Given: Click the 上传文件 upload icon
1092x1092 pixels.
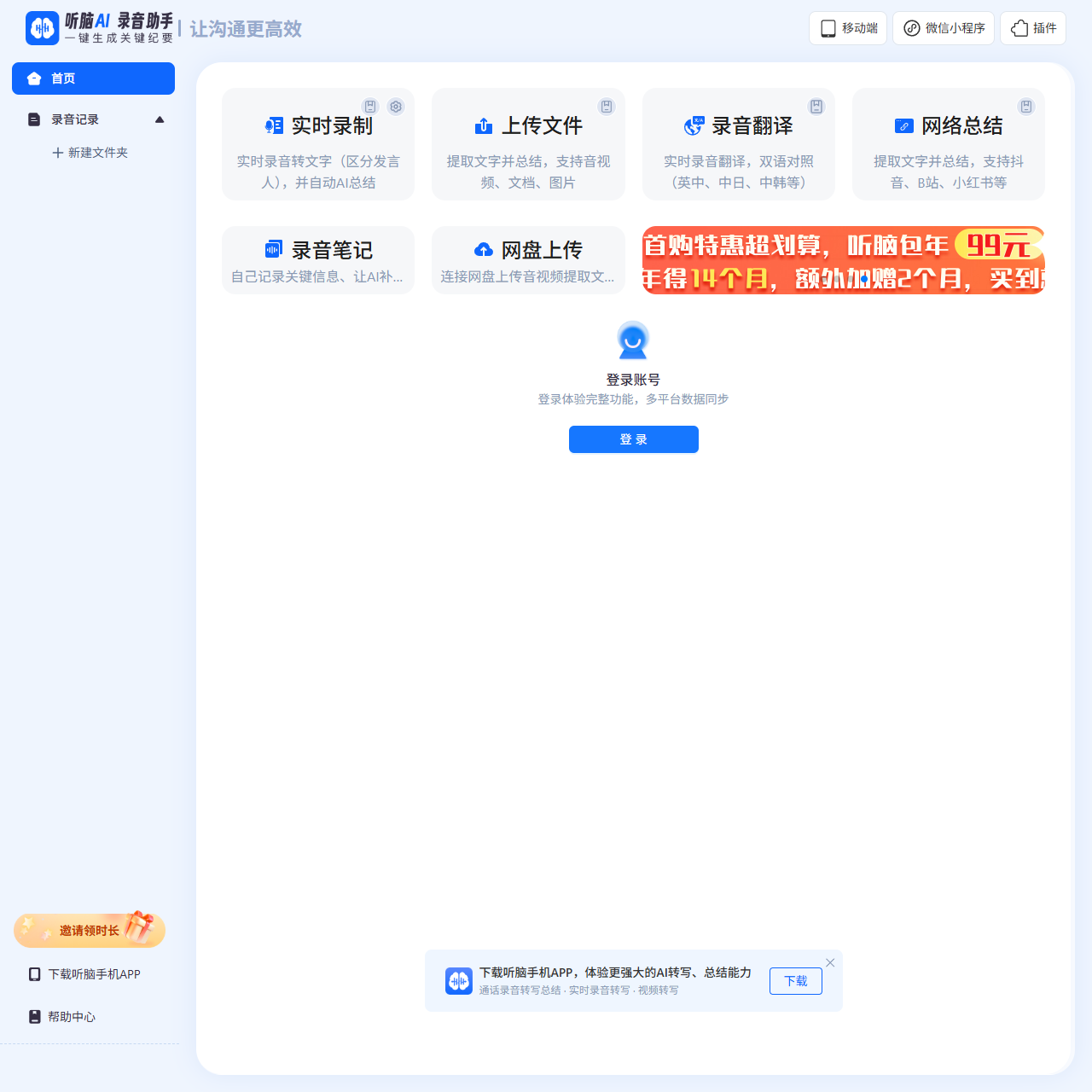Looking at the screenshot, I should pyautogui.click(x=484, y=125).
